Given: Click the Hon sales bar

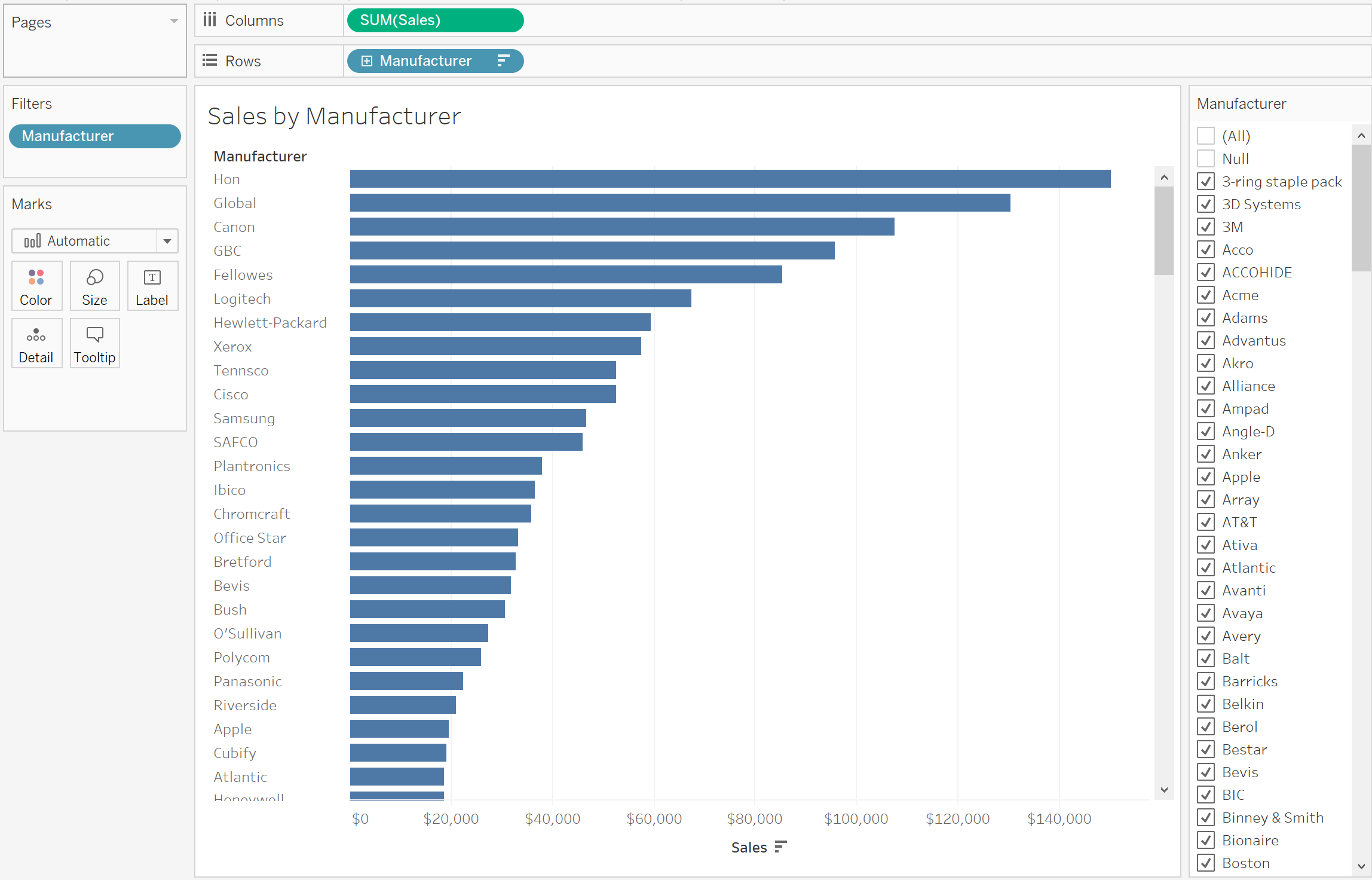Looking at the screenshot, I should pyautogui.click(x=730, y=179).
